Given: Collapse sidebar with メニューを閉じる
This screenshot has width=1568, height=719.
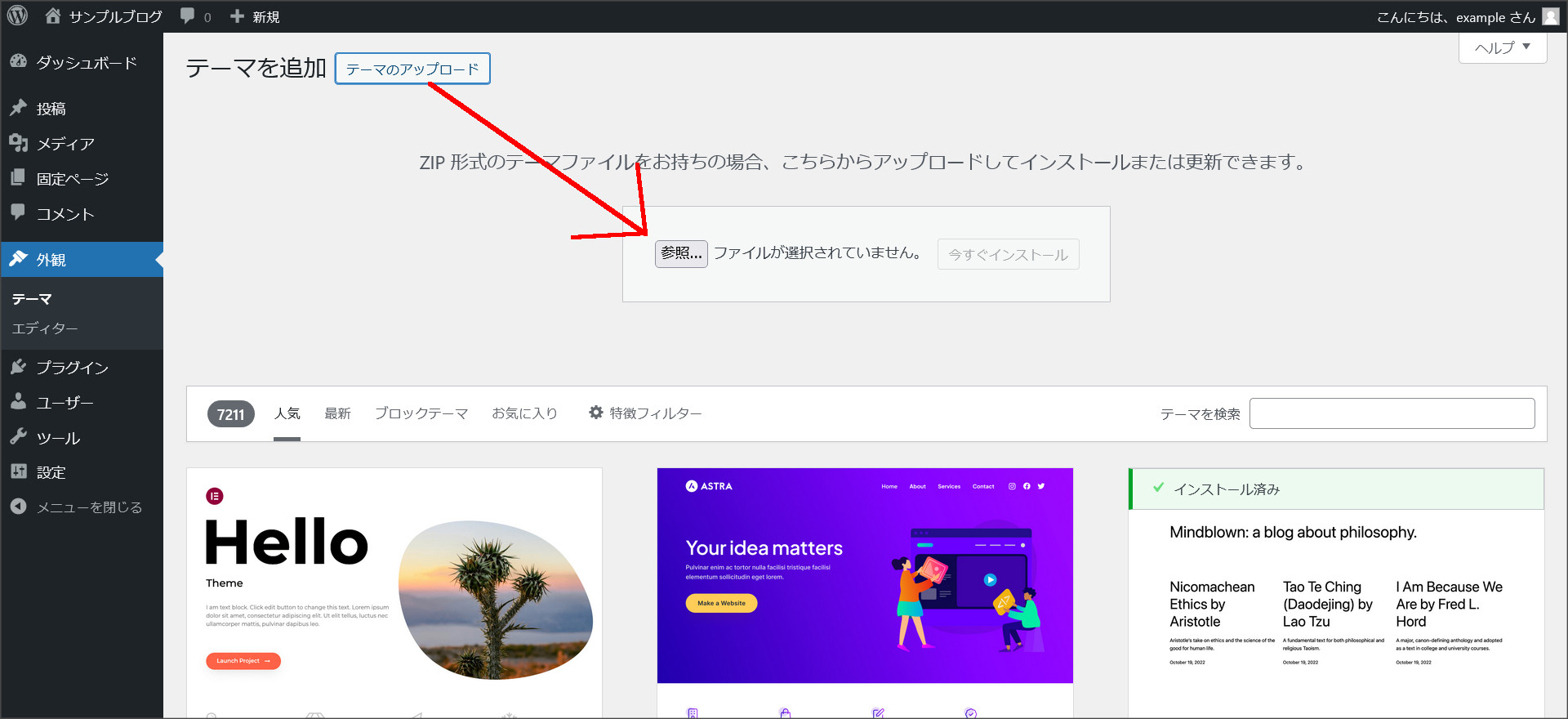Looking at the screenshot, I should (88, 507).
